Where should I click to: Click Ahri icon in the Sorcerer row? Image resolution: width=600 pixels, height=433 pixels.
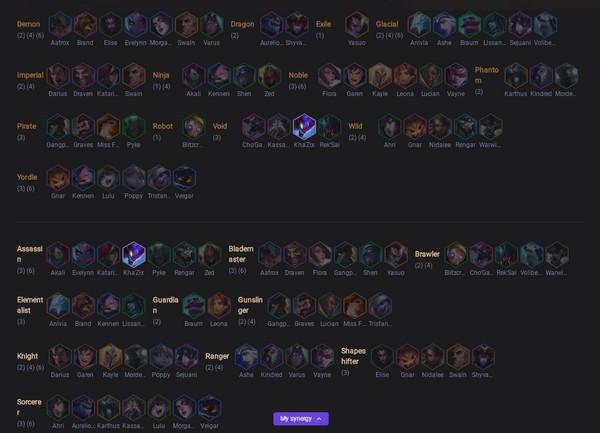pos(58,408)
